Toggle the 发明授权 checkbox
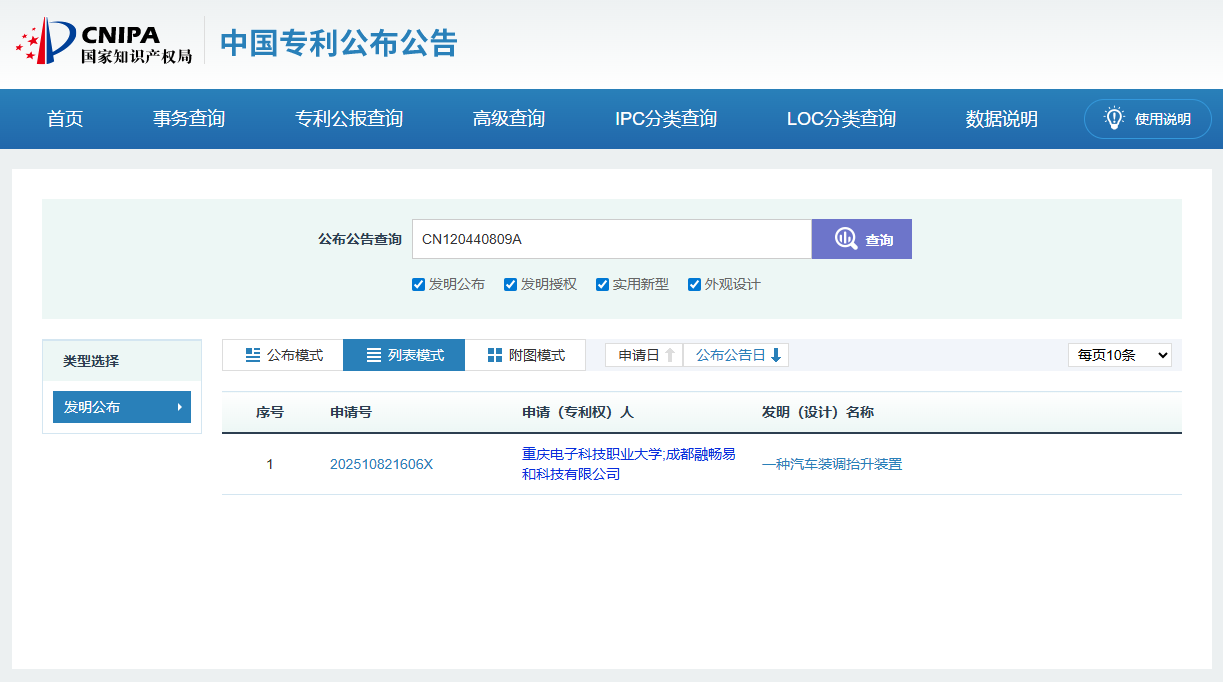This screenshot has height=682, width=1223. (510, 284)
